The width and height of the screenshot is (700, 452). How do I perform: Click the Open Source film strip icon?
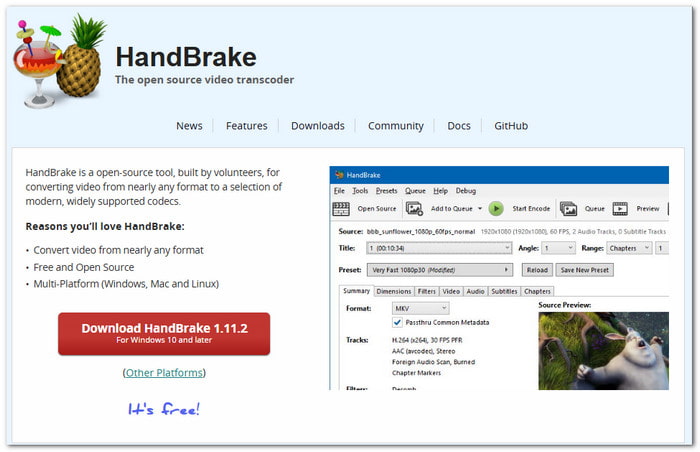(x=341, y=209)
